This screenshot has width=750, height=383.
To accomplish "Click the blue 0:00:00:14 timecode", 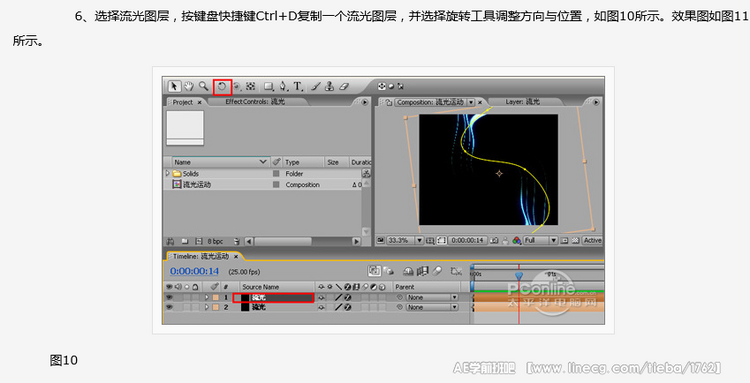I will [194, 272].
